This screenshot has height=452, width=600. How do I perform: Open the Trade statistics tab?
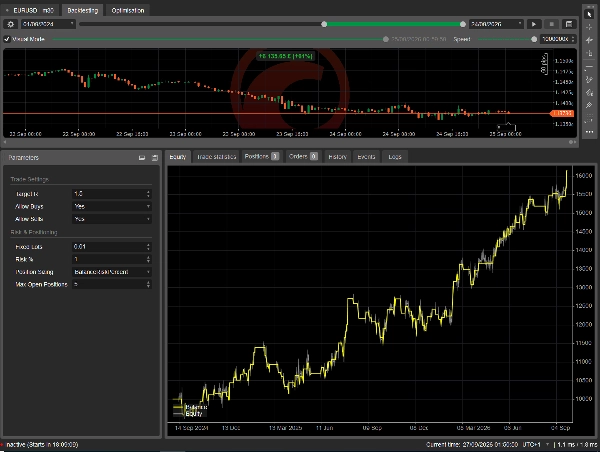tap(217, 157)
